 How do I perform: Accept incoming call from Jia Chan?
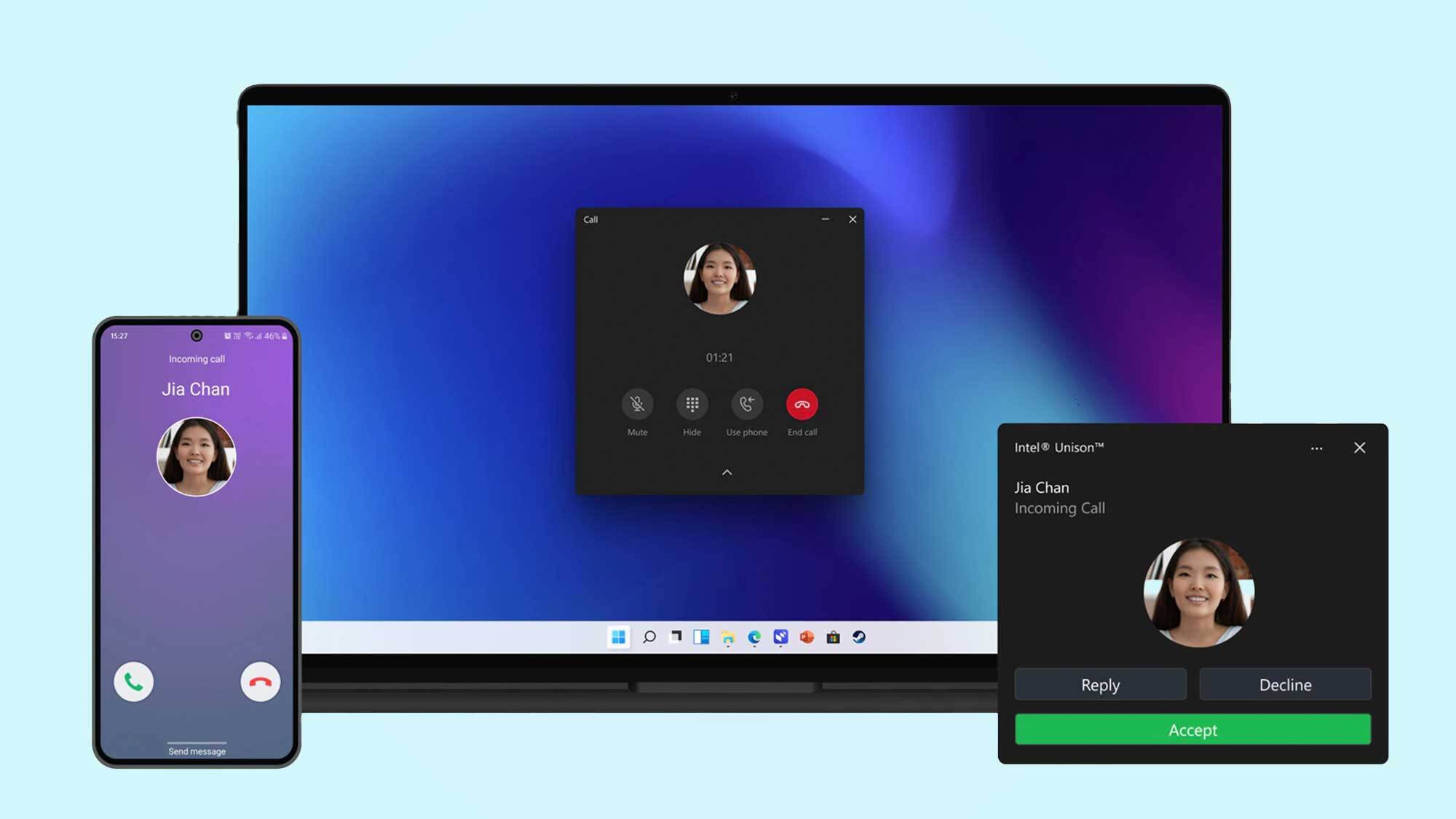point(1193,729)
